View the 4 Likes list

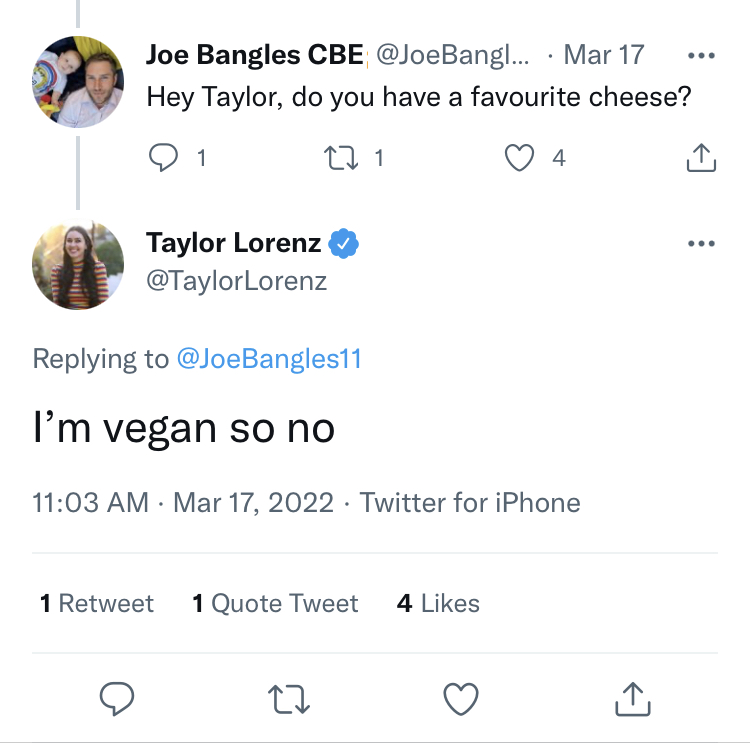pos(438,603)
